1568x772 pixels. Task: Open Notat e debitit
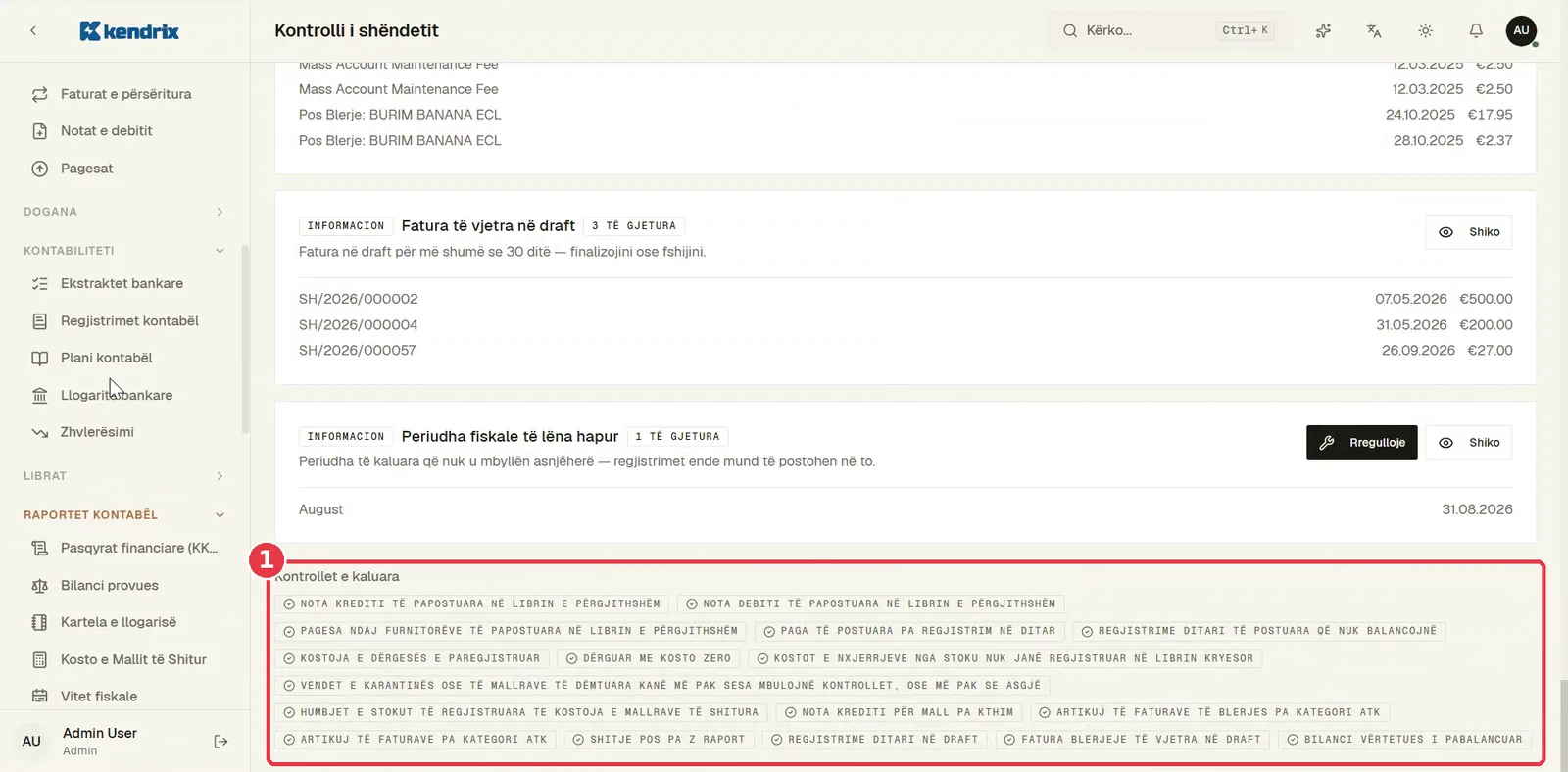106,131
